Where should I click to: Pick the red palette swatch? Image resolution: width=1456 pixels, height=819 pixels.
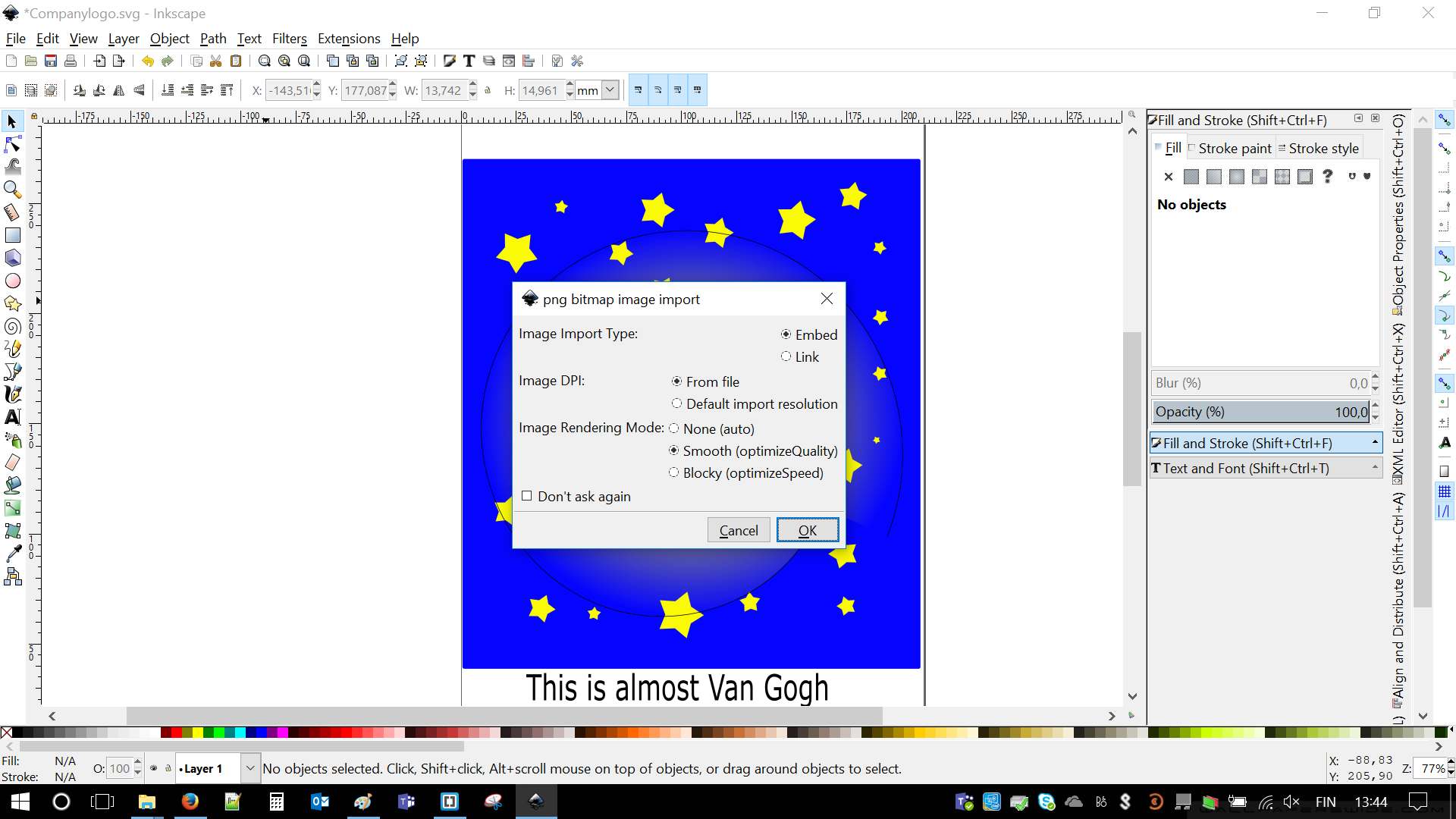[x=176, y=732]
